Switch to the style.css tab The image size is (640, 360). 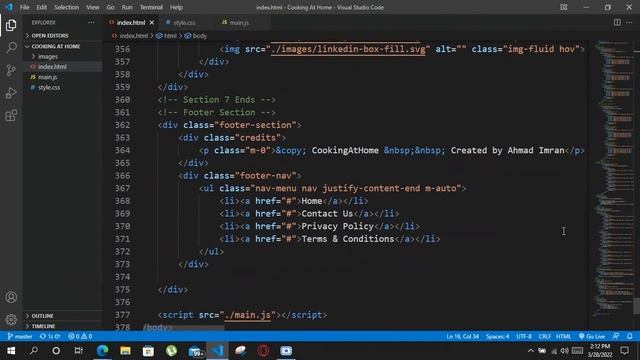pyautogui.click(x=184, y=22)
